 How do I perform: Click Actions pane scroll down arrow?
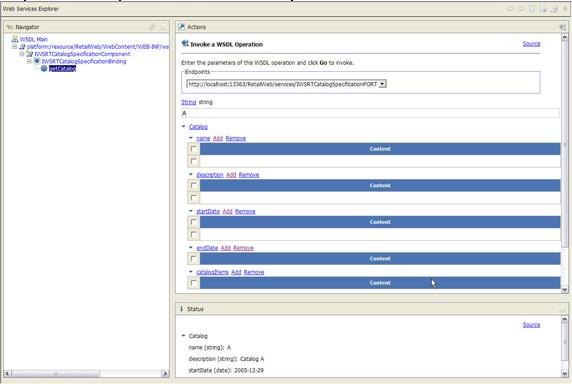click(x=564, y=289)
